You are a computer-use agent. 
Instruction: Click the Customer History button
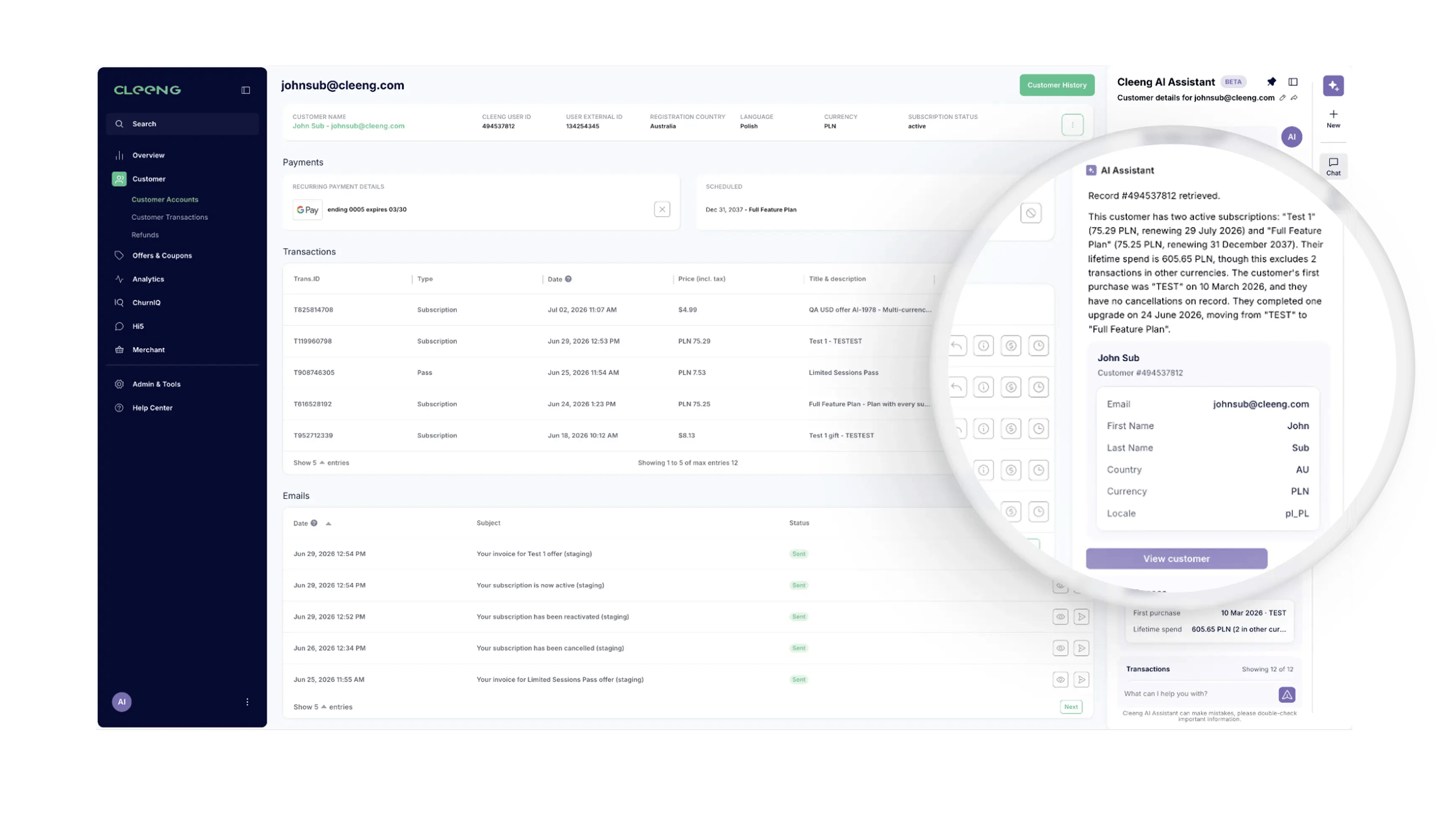point(1056,86)
